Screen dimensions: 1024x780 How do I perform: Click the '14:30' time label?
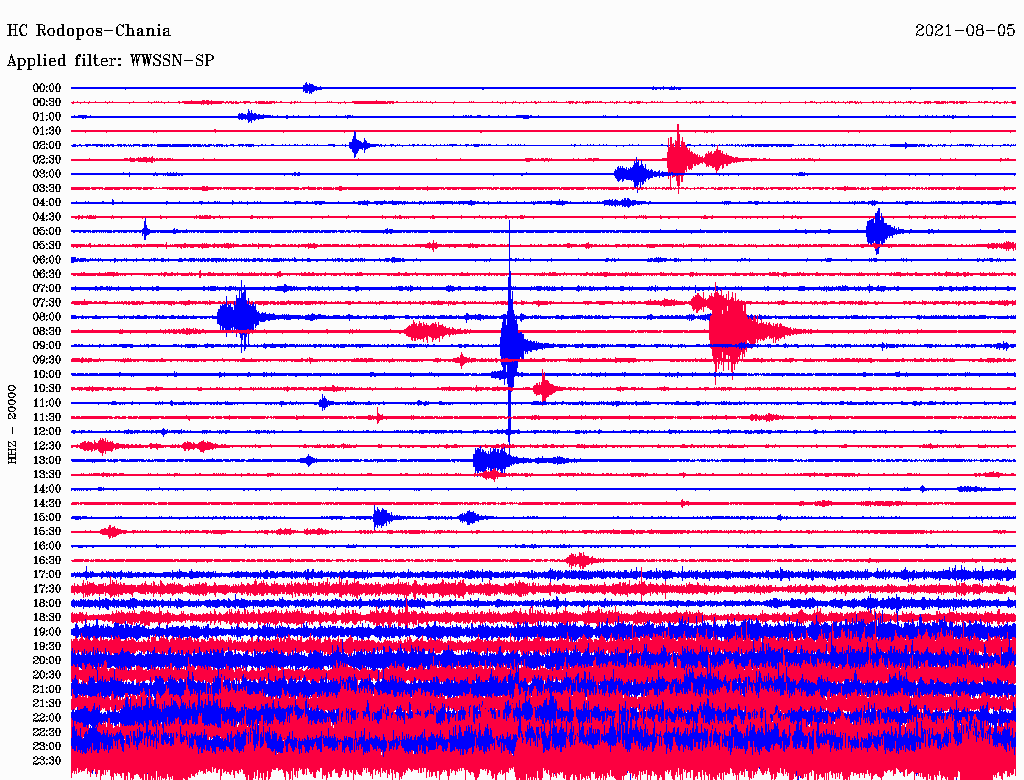47,503
